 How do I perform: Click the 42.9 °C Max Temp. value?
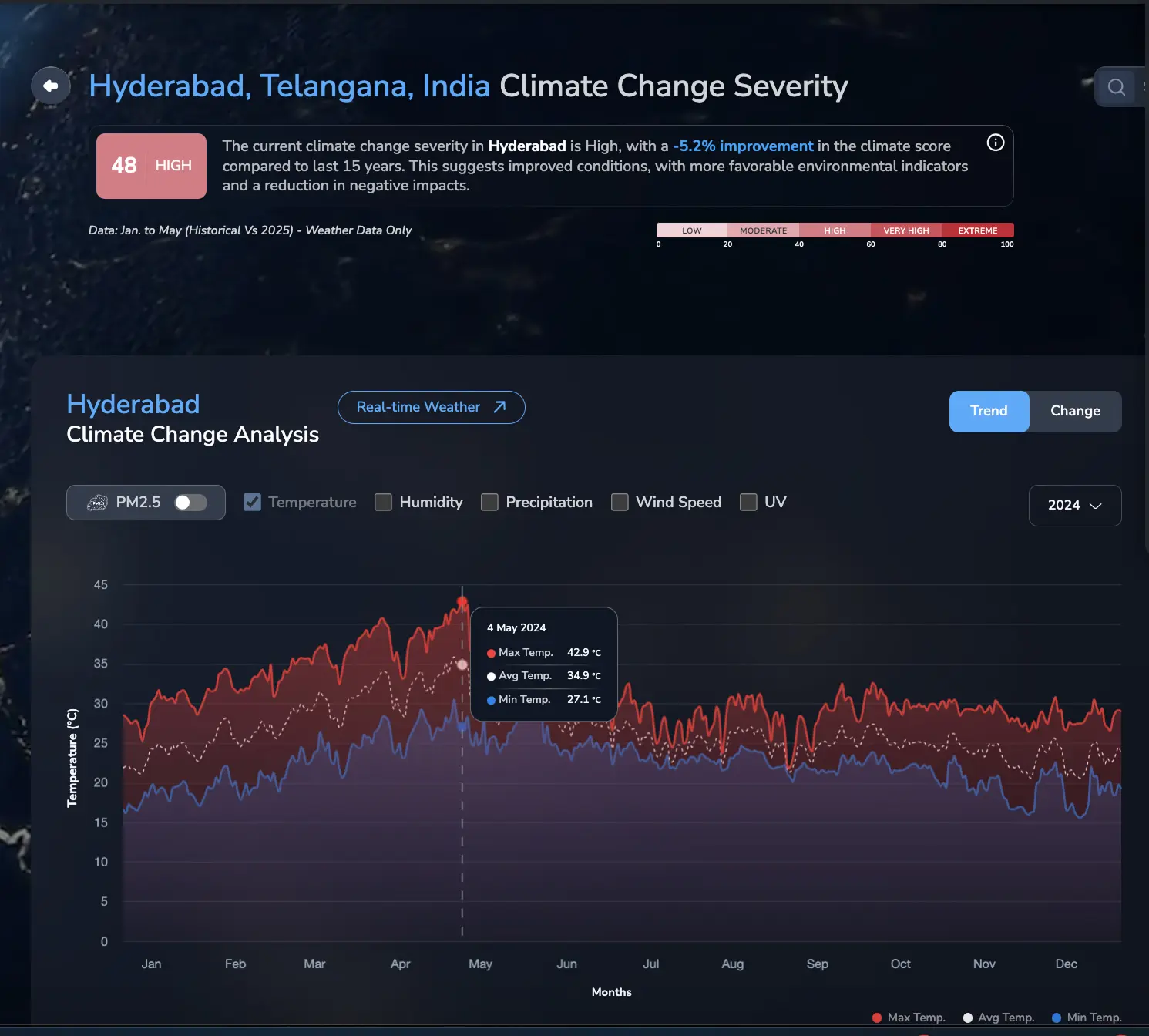584,652
